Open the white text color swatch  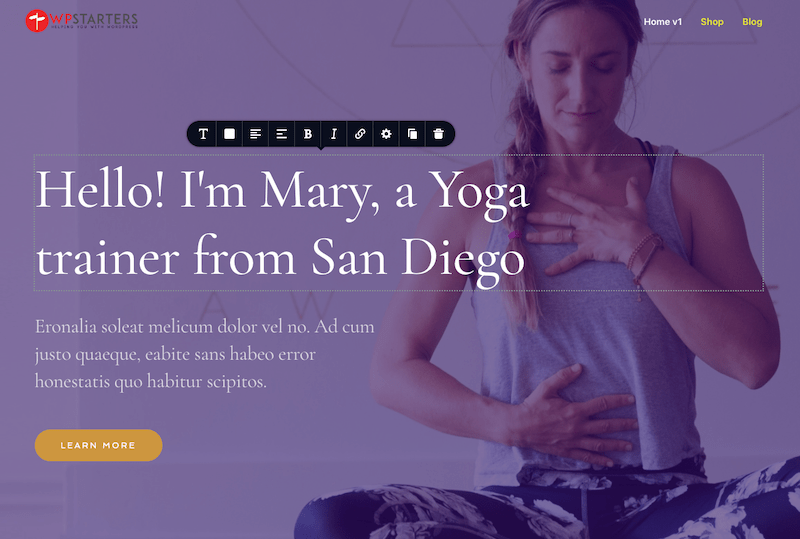[230, 134]
